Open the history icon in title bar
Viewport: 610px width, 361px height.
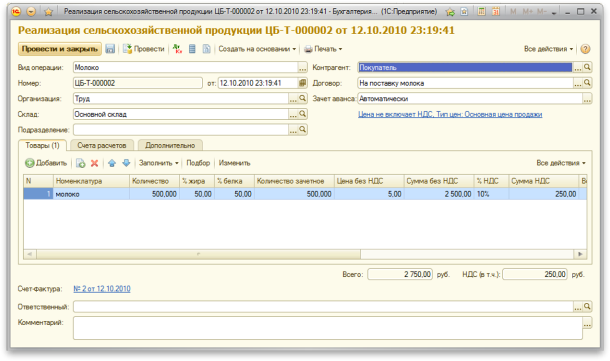[464, 12]
